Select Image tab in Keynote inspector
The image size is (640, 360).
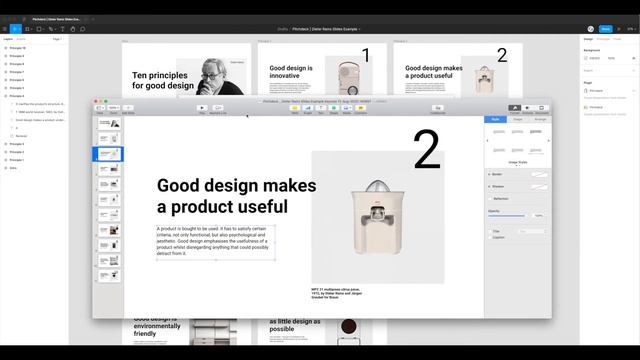(x=518, y=119)
